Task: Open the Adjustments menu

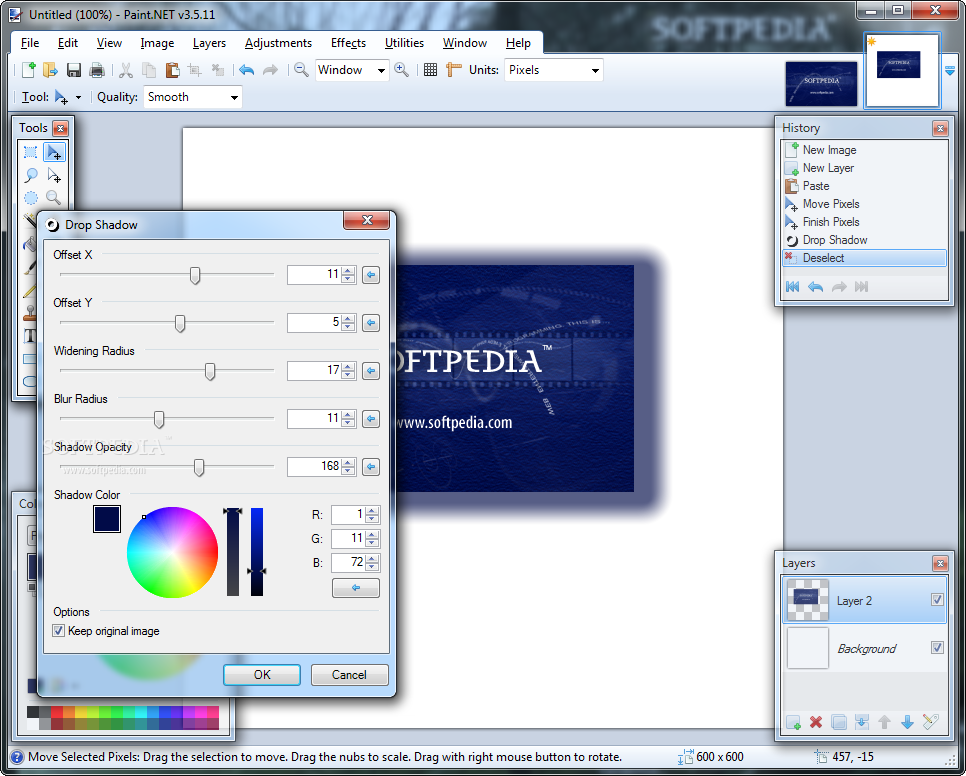Action: (x=278, y=43)
